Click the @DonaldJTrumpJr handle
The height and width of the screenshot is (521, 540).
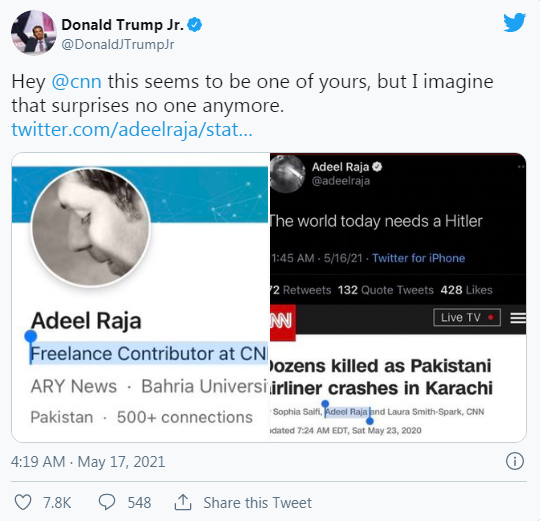[117, 45]
